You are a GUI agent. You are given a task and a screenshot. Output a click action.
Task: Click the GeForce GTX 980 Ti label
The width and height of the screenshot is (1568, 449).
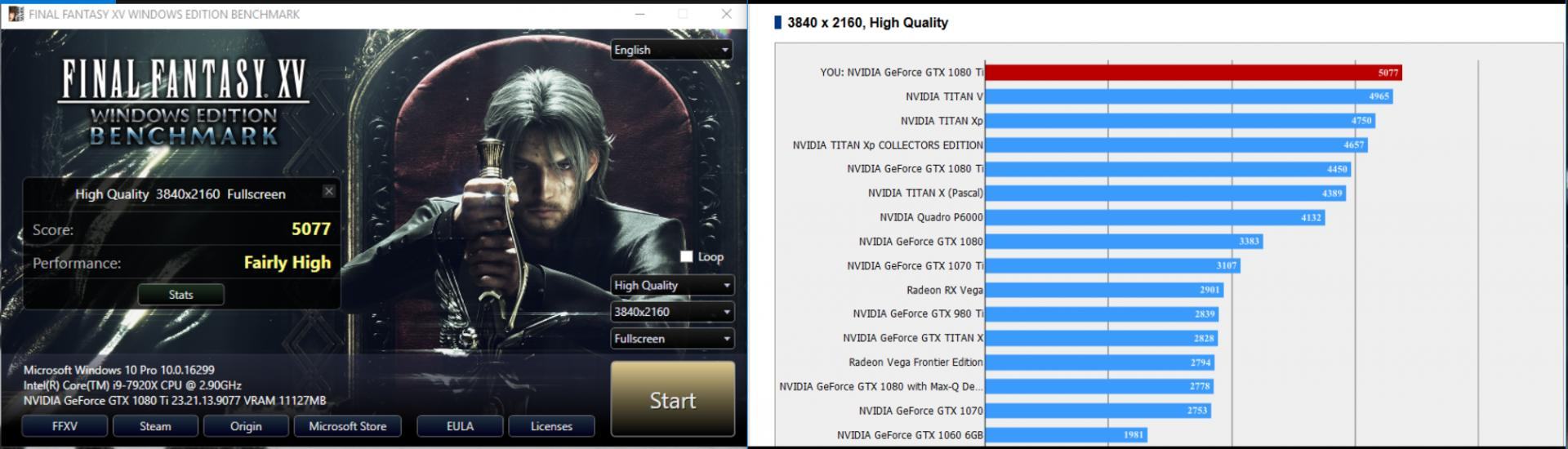[918, 313]
